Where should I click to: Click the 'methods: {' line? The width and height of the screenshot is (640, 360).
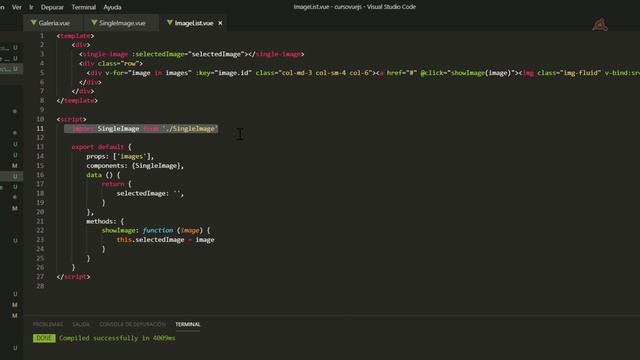105,221
